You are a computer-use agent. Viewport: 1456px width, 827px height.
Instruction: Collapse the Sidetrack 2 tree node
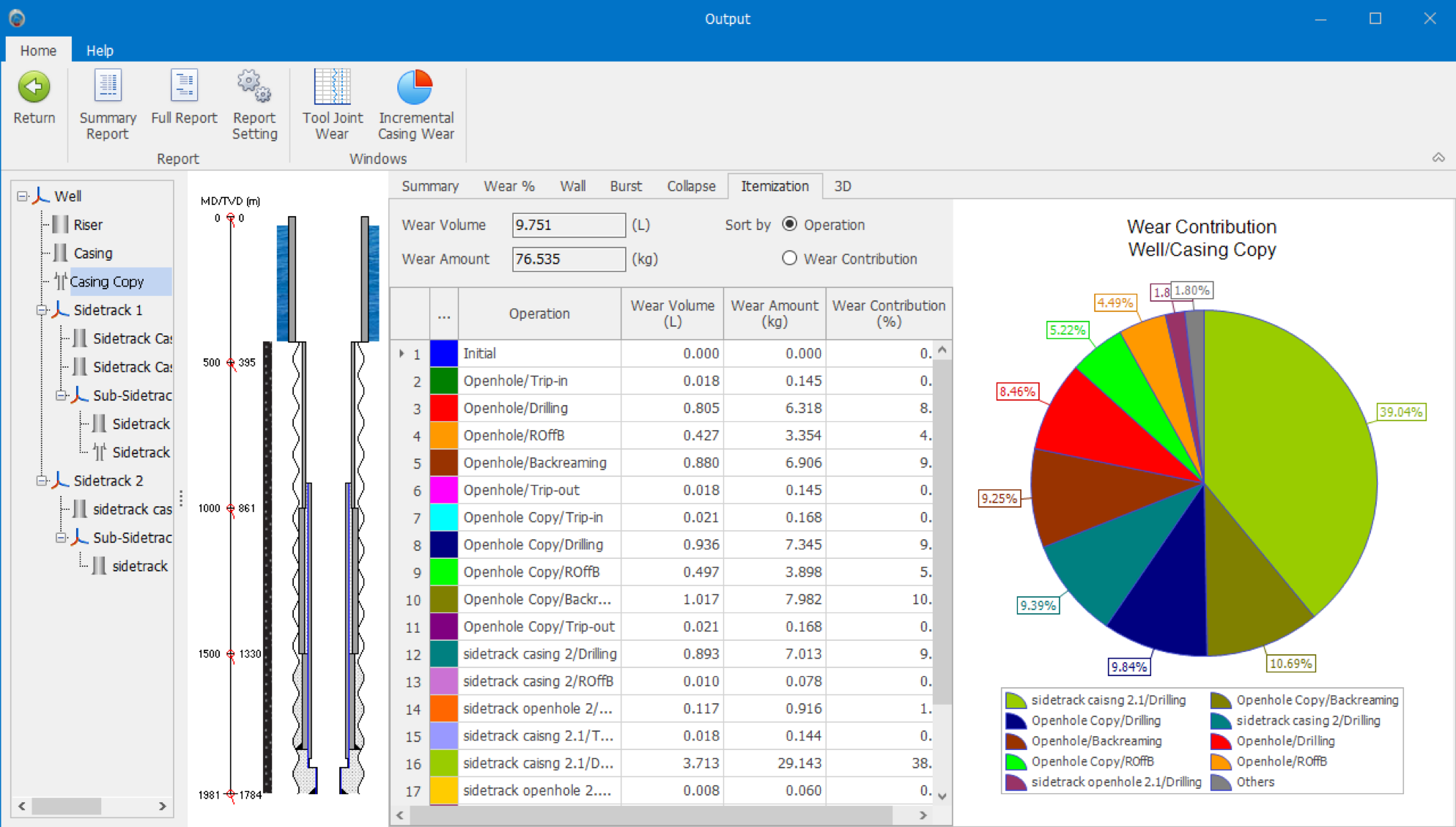pos(42,481)
